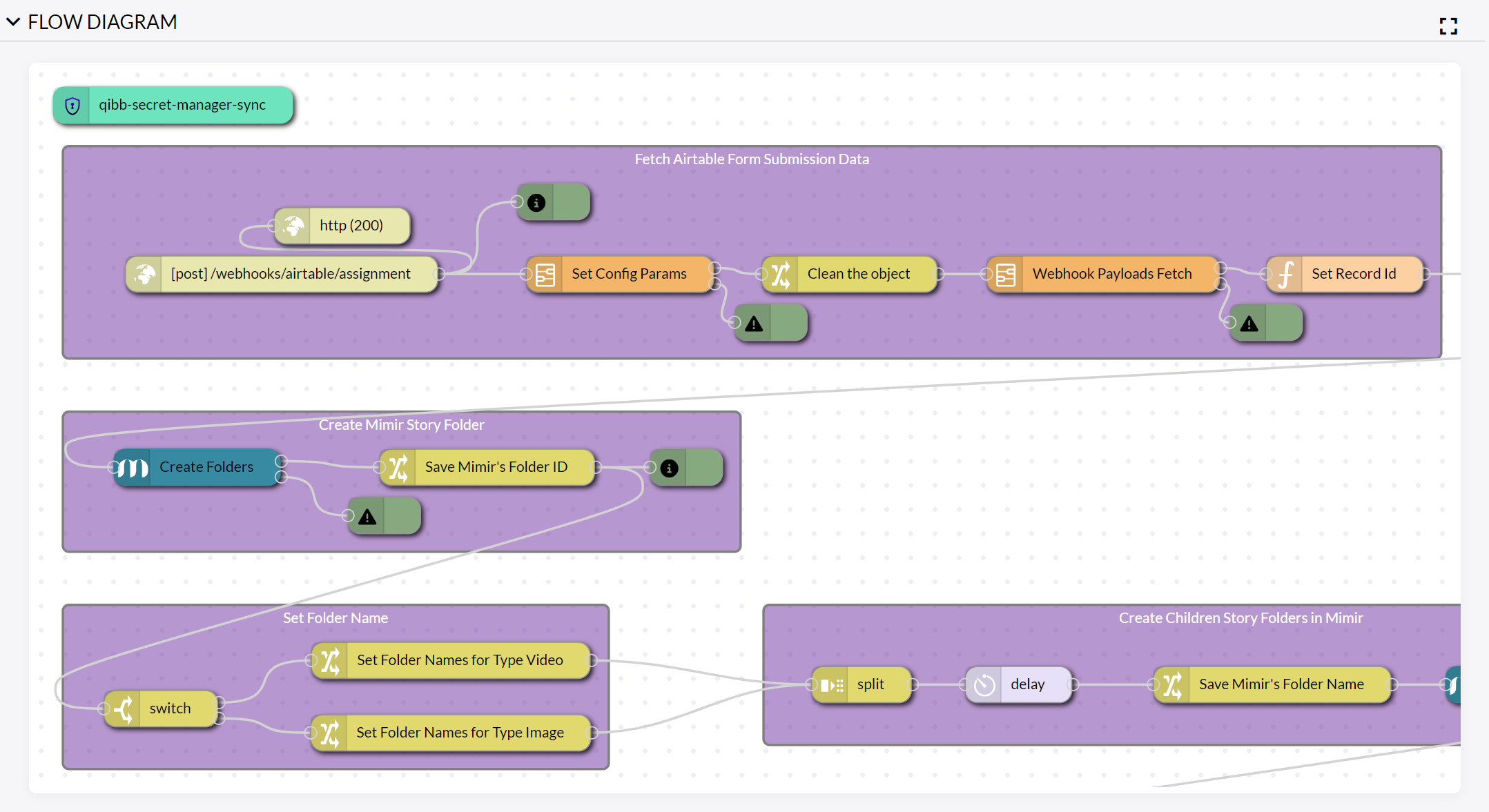
Task: Select the Webhook Payloads Fetch node
Action: [x=1111, y=274]
